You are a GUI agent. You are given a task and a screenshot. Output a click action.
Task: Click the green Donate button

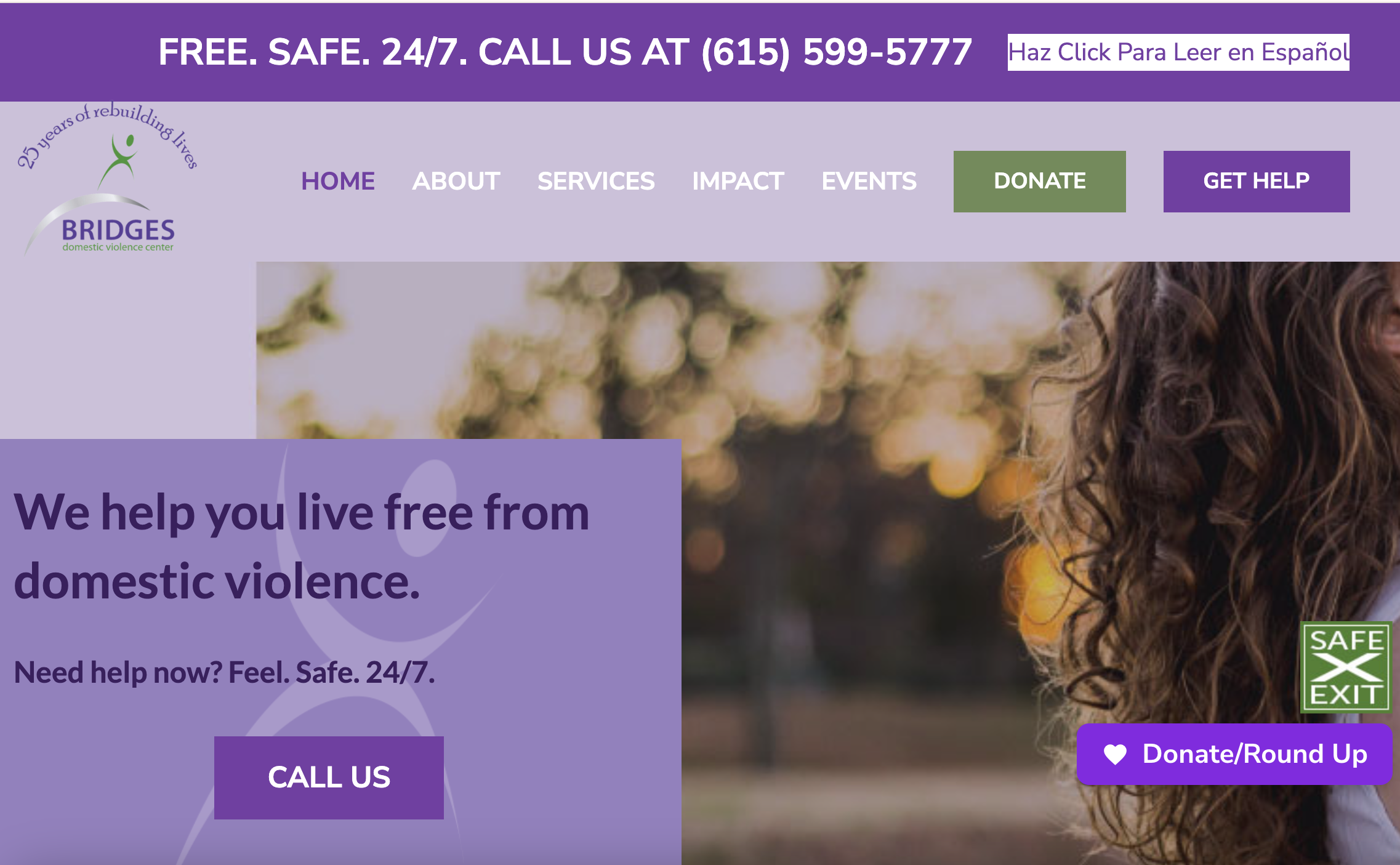coord(1040,182)
